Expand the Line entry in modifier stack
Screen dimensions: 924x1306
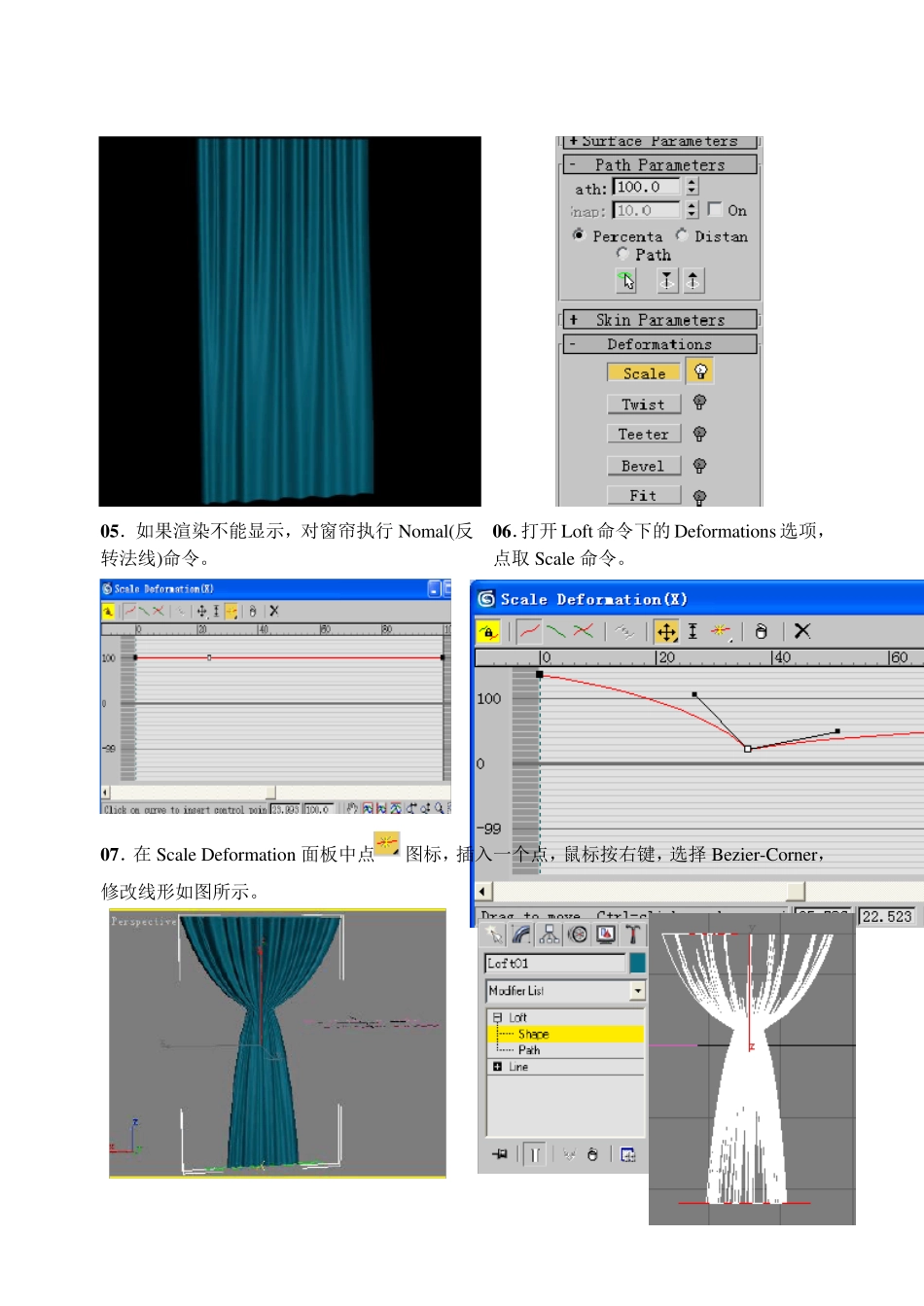(x=498, y=1067)
